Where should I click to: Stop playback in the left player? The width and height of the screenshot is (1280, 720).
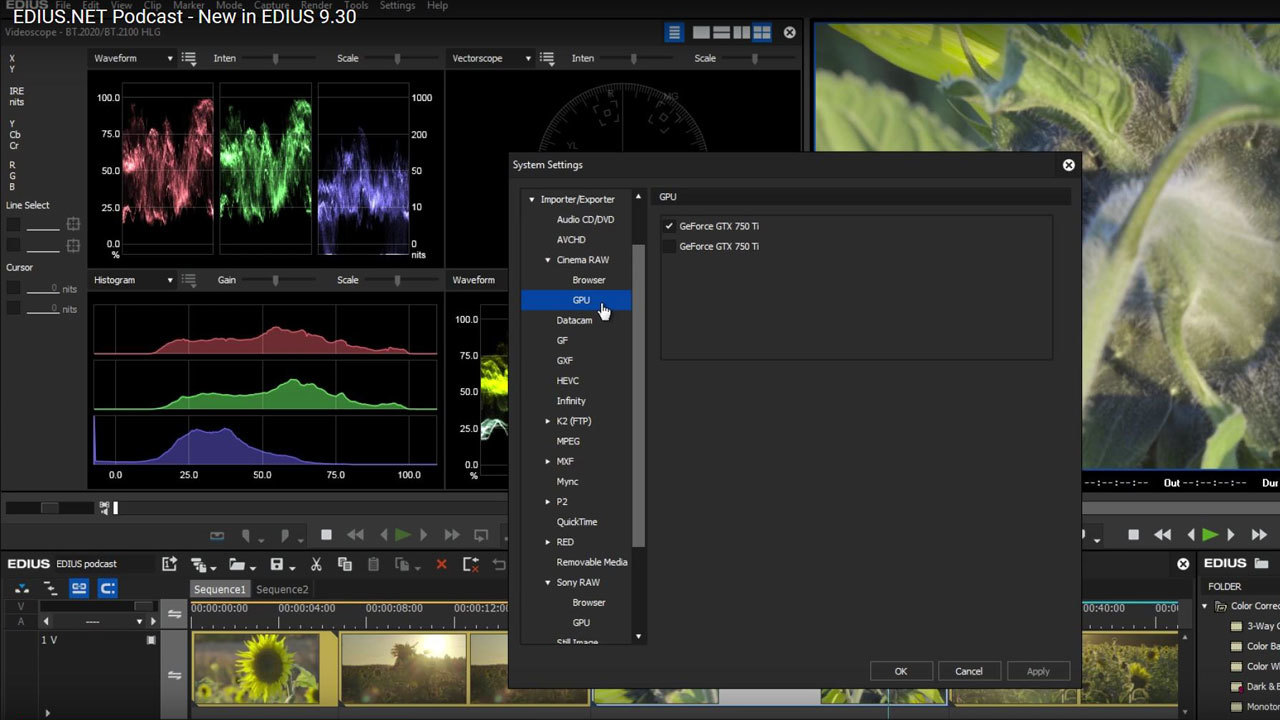(326, 535)
